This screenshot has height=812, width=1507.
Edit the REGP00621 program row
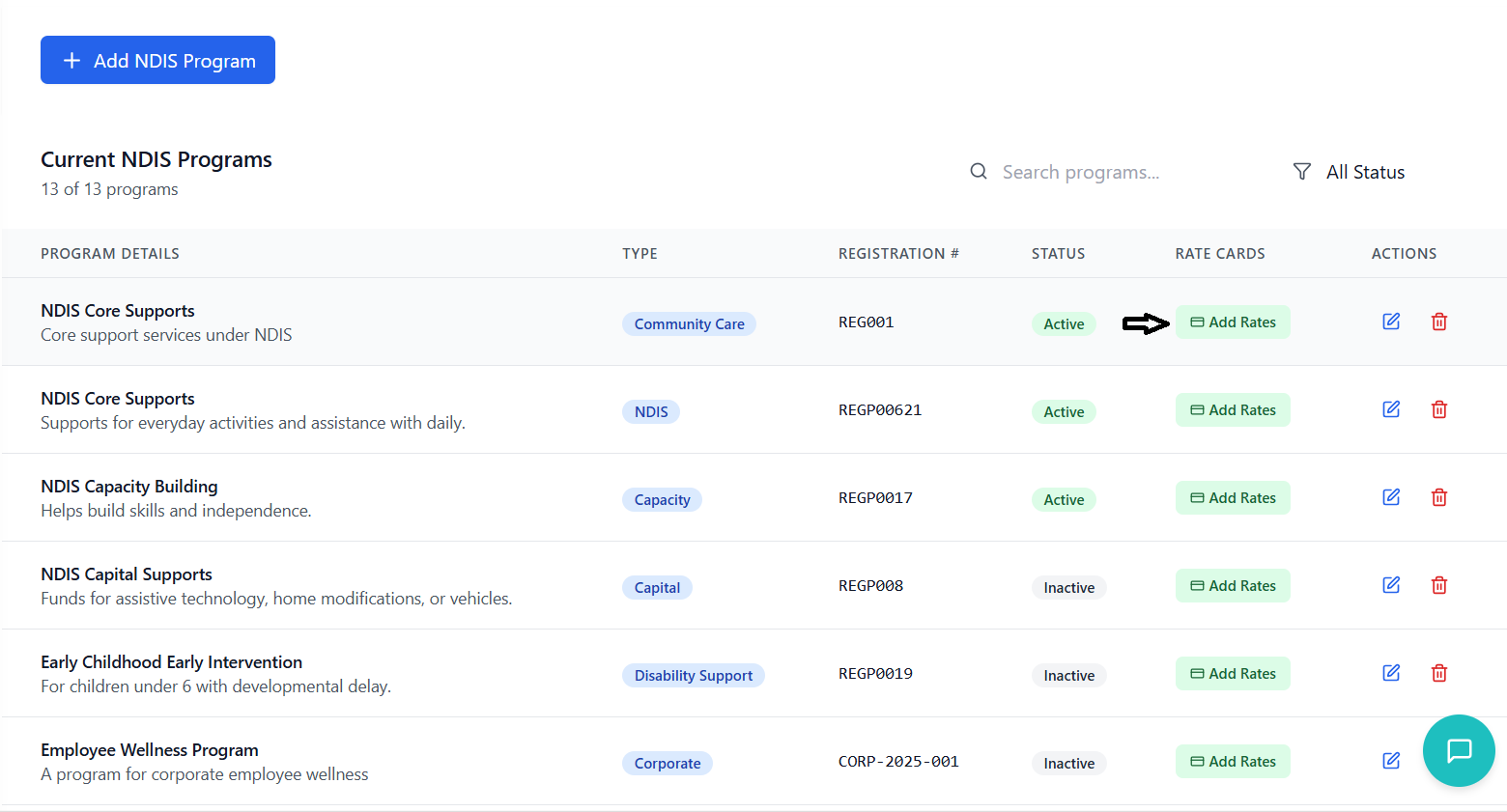coord(1391,409)
